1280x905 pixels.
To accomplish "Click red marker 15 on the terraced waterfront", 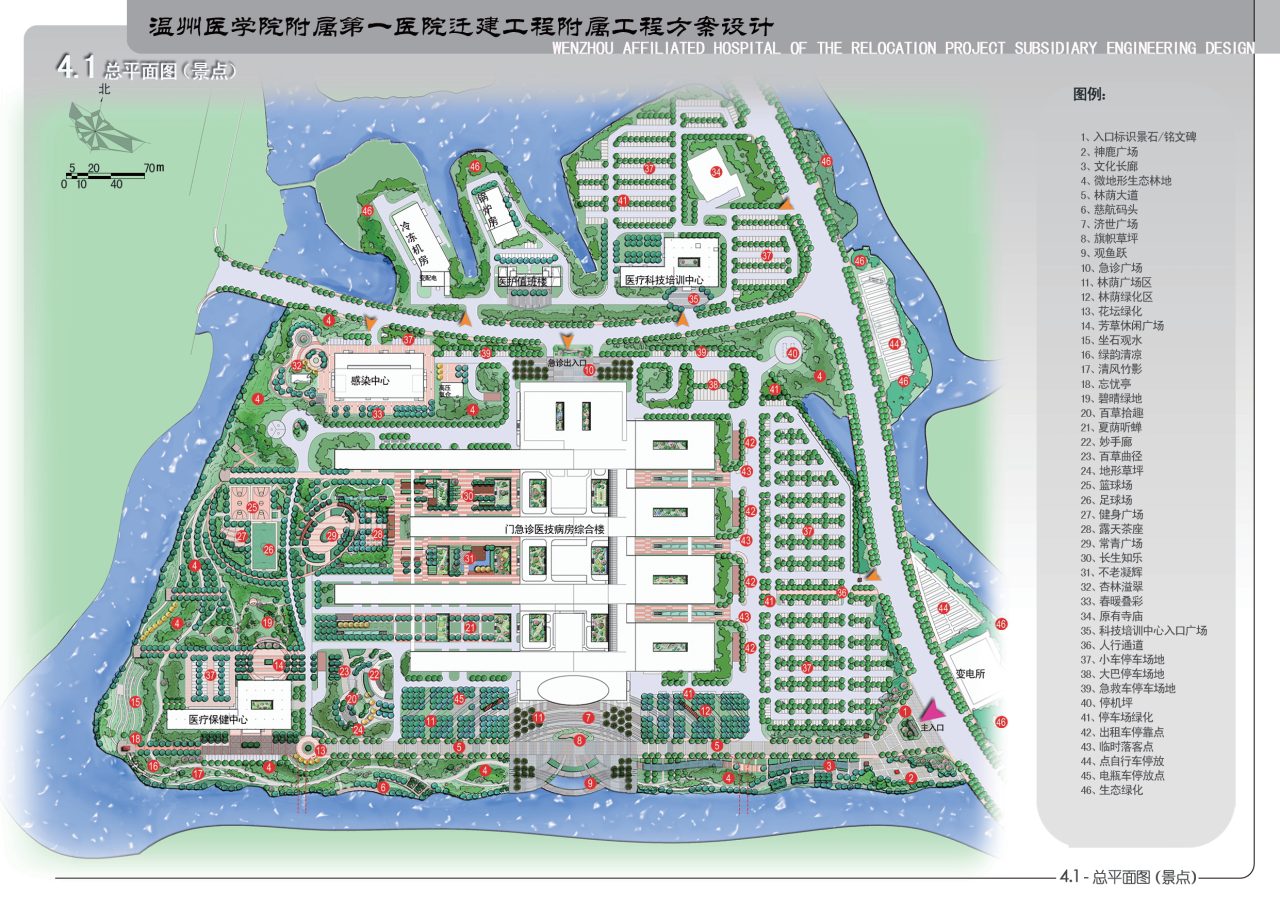I will click(135, 702).
